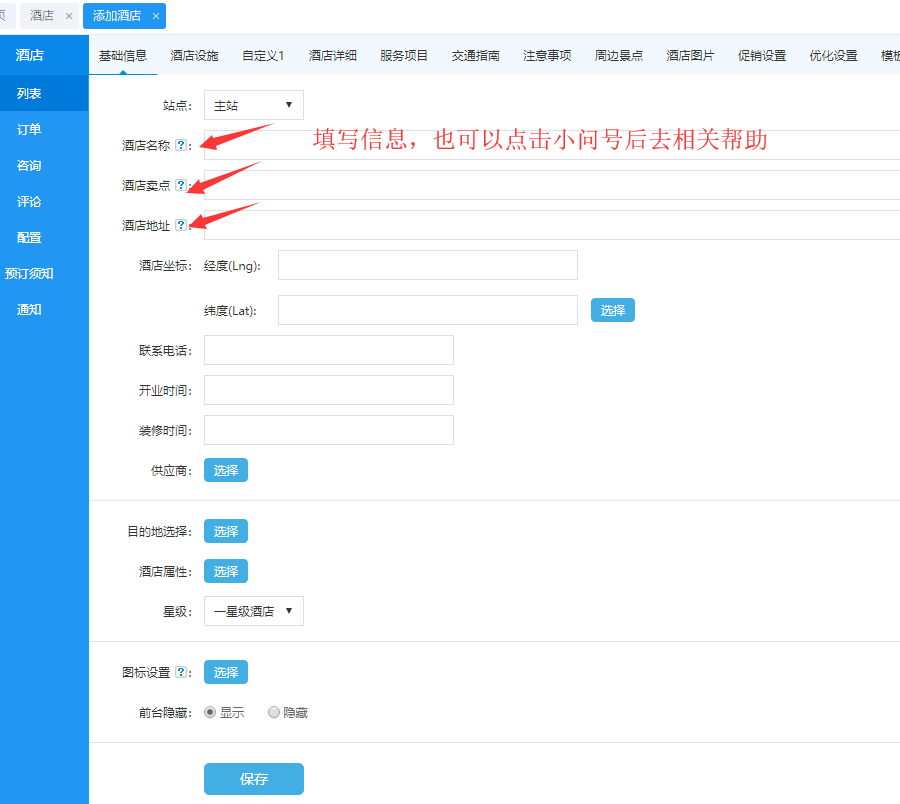Close the 添加酒店 tab

click(156, 16)
